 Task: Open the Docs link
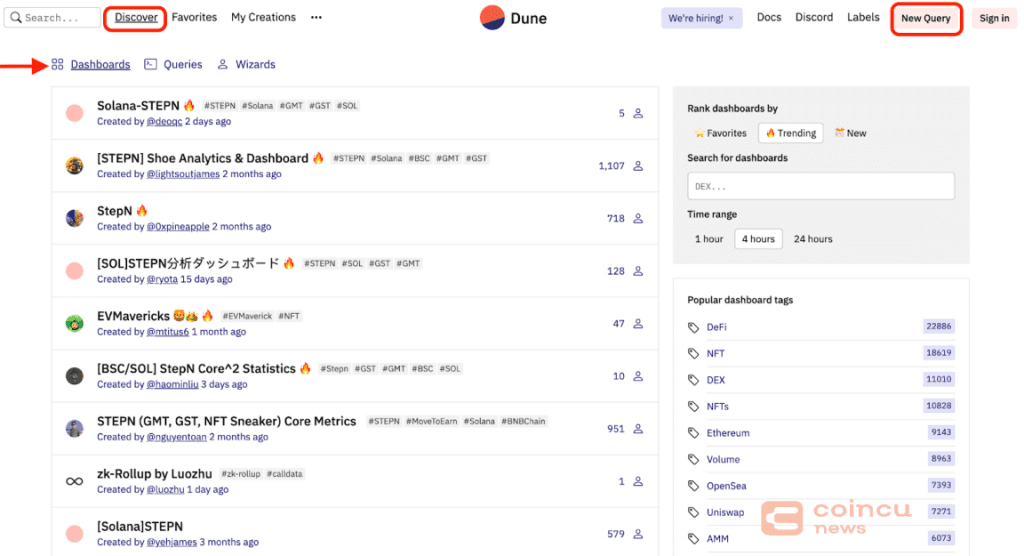coord(769,18)
